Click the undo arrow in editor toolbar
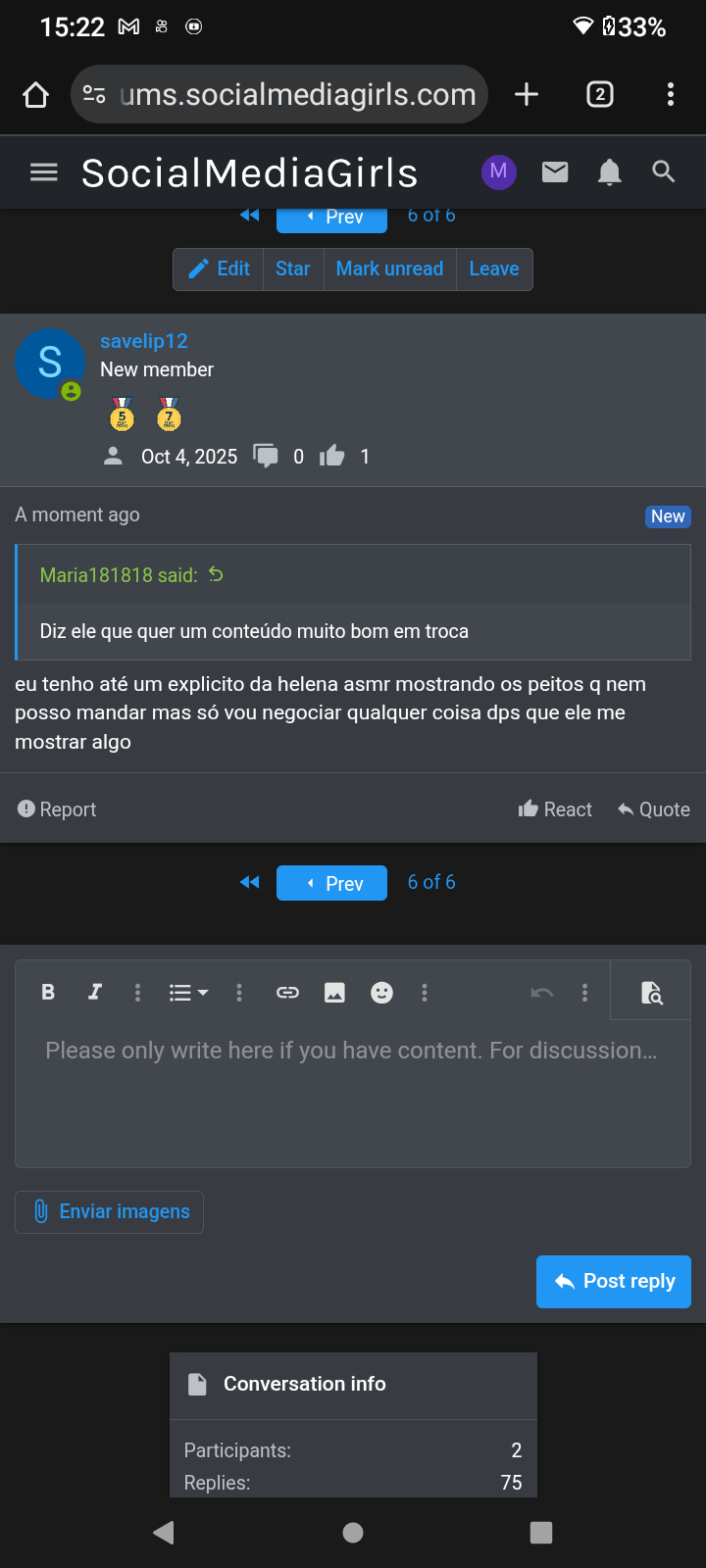The height and width of the screenshot is (1568, 706). click(541, 993)
